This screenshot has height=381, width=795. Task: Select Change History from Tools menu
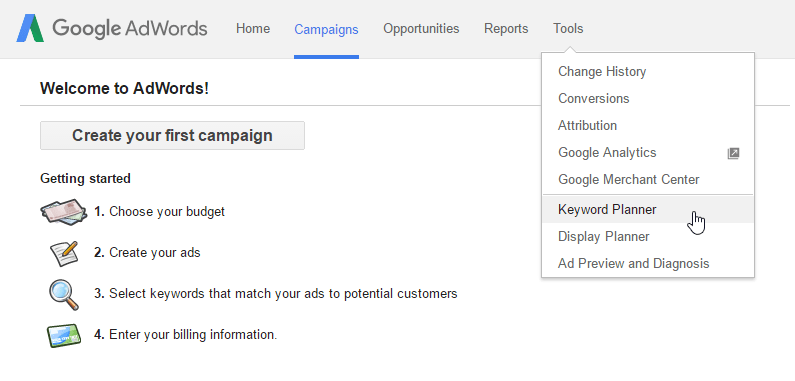(648, 72)
